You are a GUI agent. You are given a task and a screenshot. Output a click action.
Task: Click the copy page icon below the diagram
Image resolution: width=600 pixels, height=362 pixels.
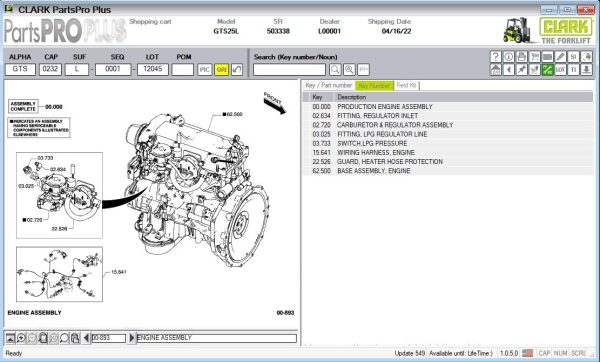pos(75,338)
